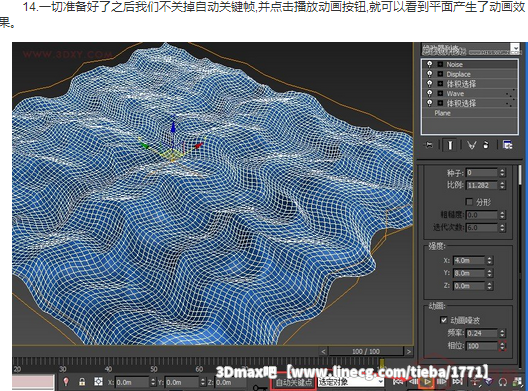Click the Go to End button
This screenshot has width=528, height=391.
click(x=457, y=382)
